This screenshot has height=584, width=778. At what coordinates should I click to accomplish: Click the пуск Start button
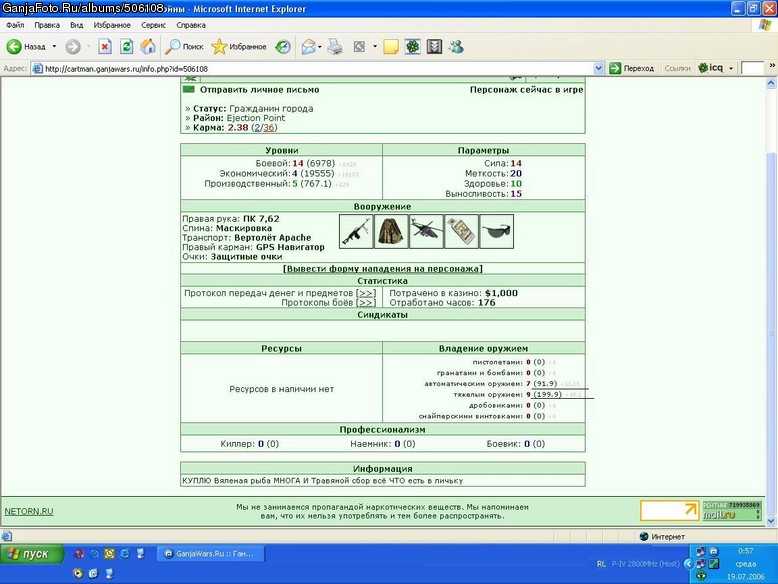pos(32,554)
